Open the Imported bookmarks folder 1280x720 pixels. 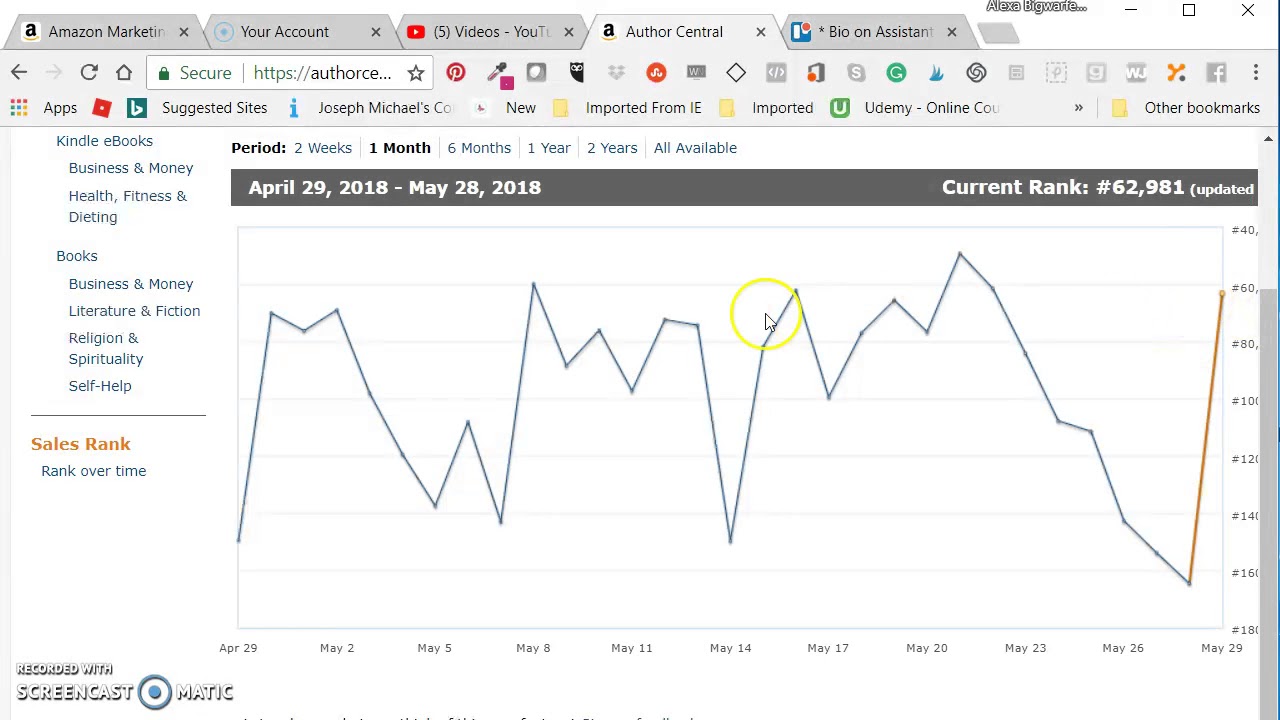point(766,107)
